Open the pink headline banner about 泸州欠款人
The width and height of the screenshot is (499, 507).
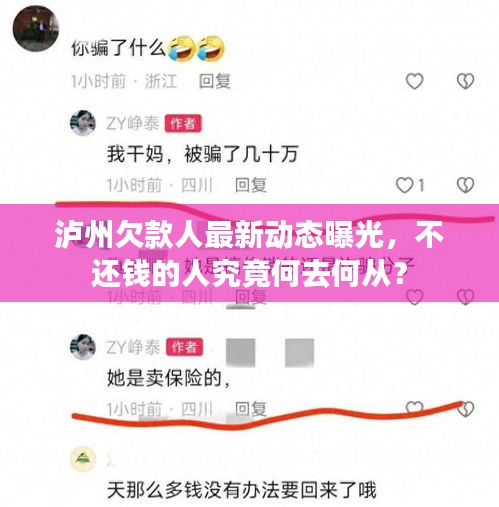coord(249,253)
